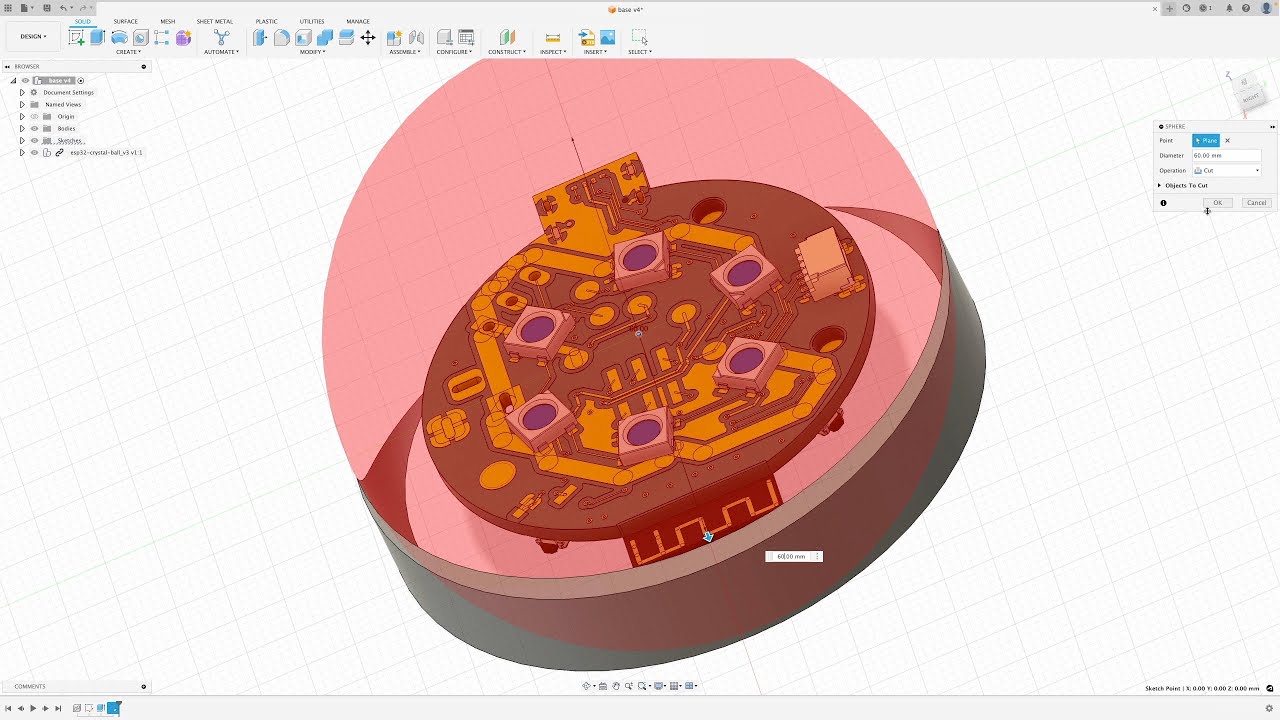Select the Offset Plane construct tool
This screenshot has height=720, width=1280.
pos(507,37)
